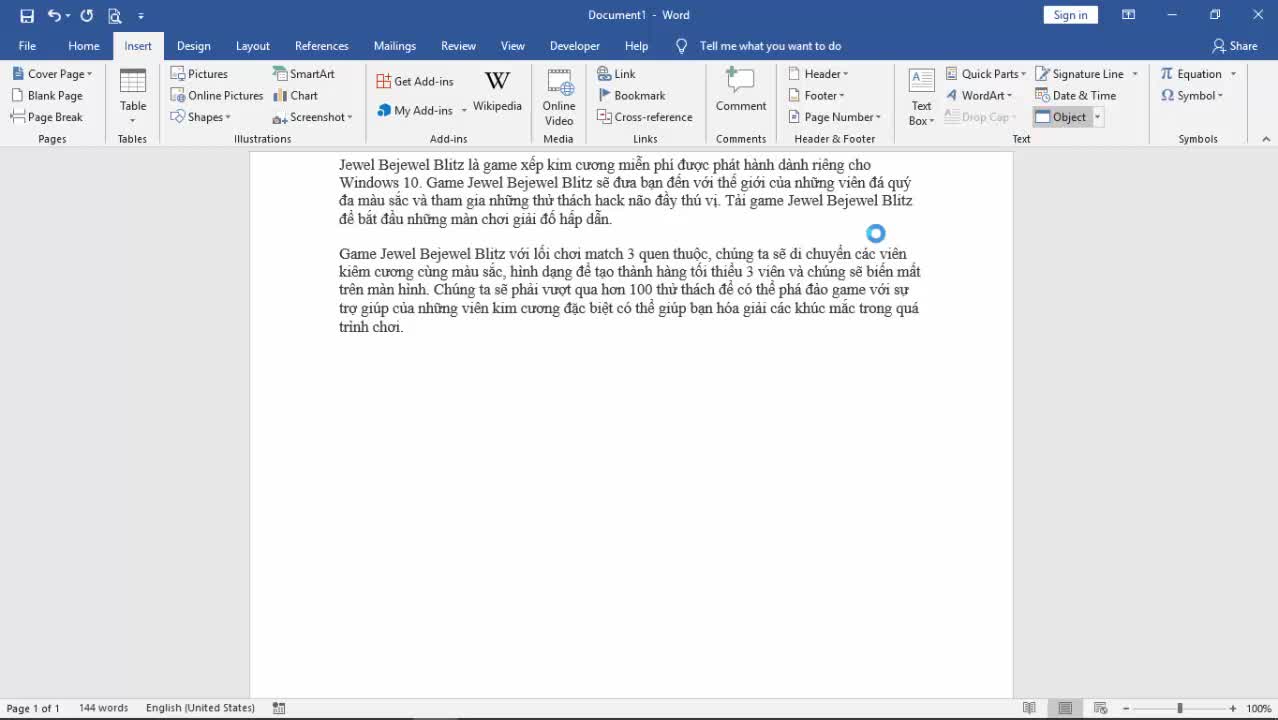1278x720 pixels.
Task: Click the Tell me what you want to do box
Action: (770, 46)
